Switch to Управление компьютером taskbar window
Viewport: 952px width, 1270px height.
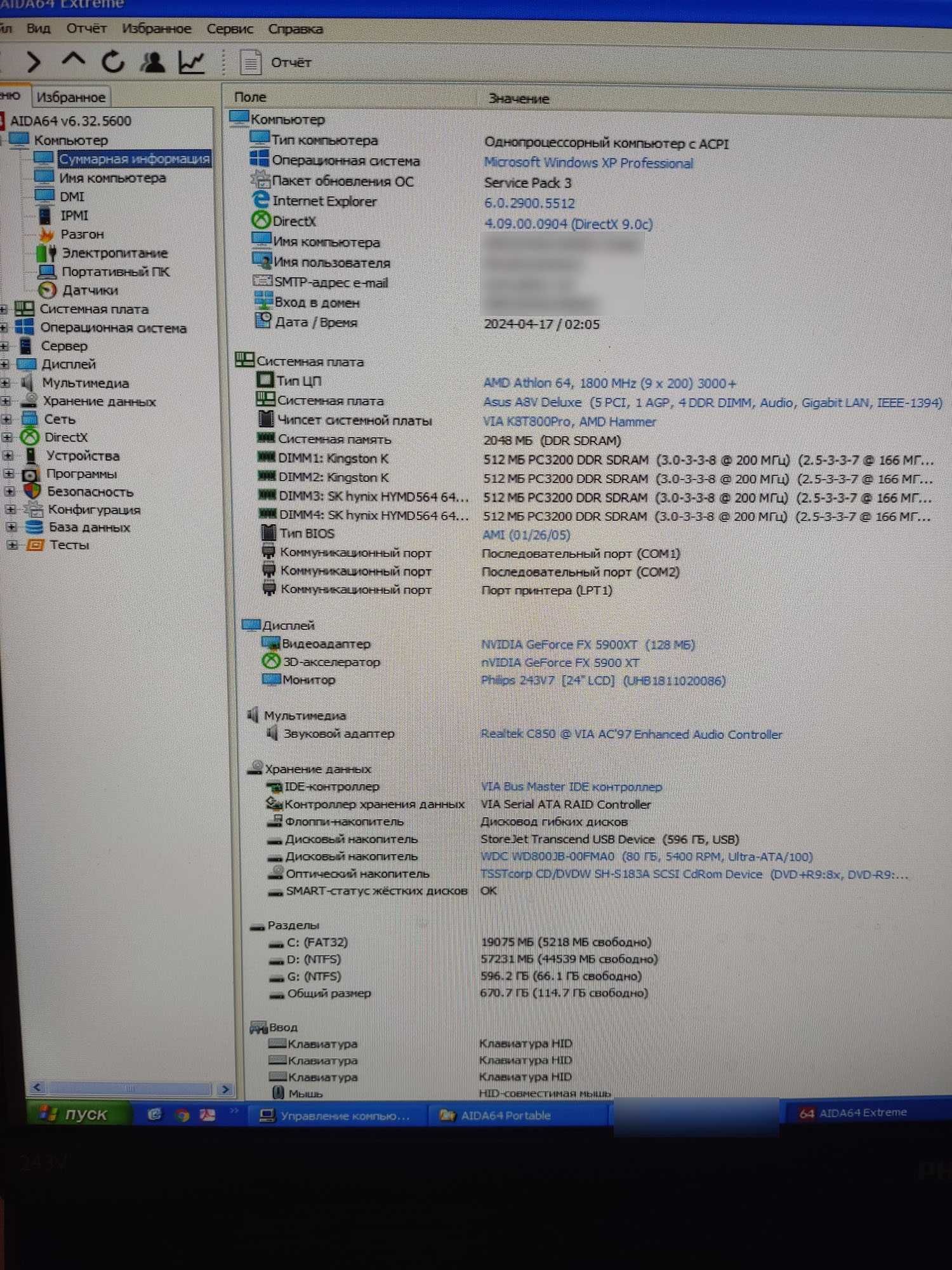(x=336, y=1116)
